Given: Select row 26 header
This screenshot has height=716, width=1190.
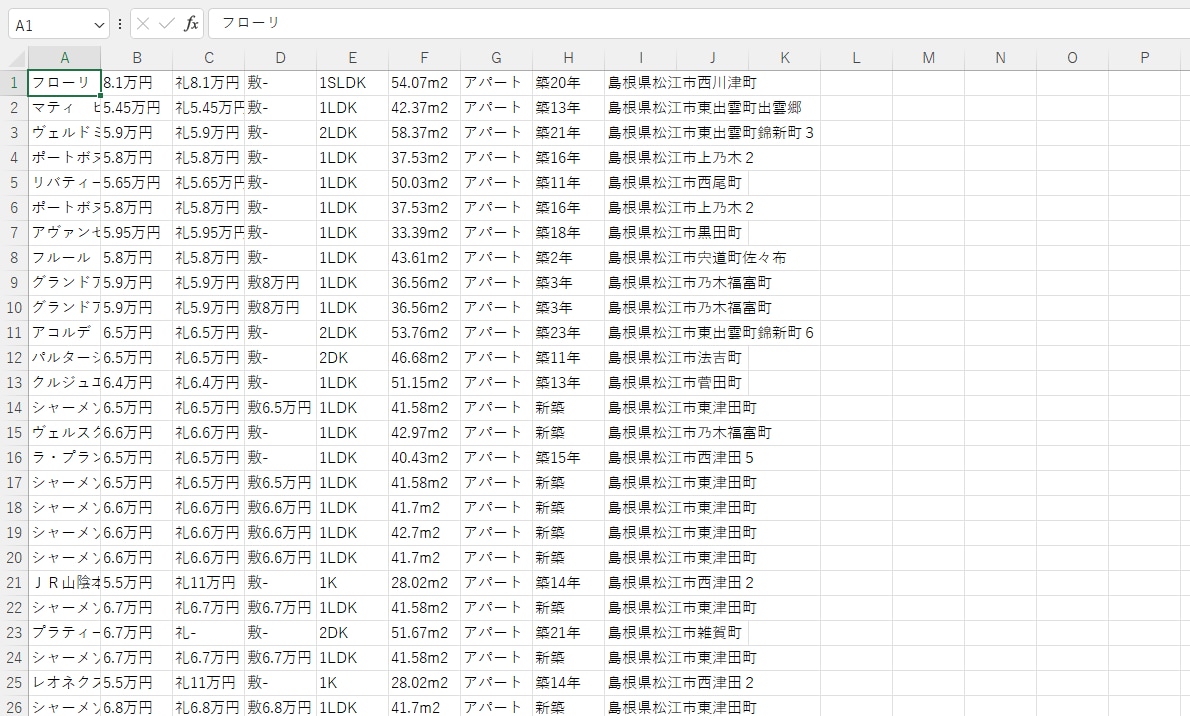Looking at the screenshot, I should tap(14, 707).
